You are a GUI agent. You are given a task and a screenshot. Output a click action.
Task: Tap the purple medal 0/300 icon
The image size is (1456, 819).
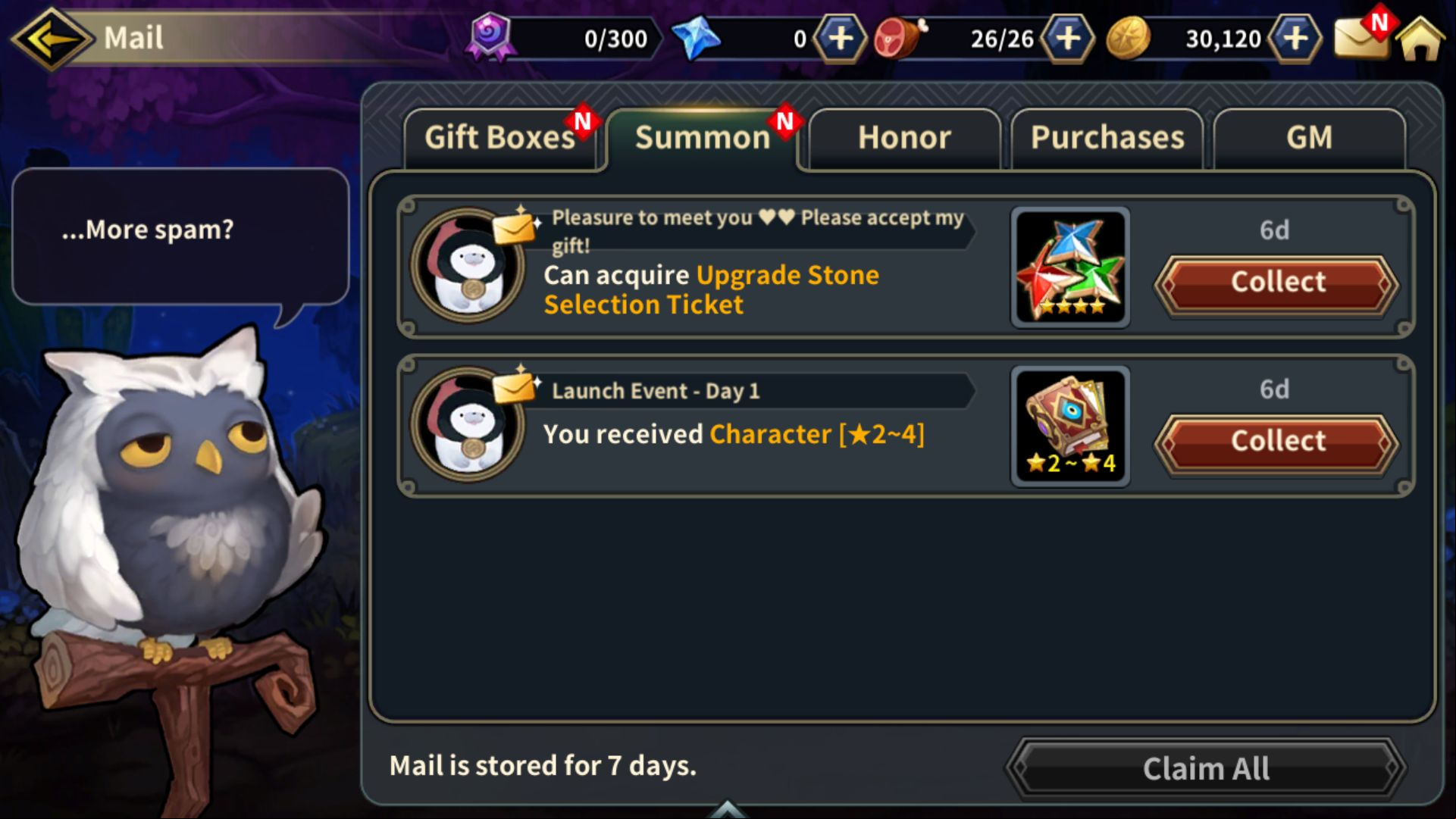(x=490, y=36)
